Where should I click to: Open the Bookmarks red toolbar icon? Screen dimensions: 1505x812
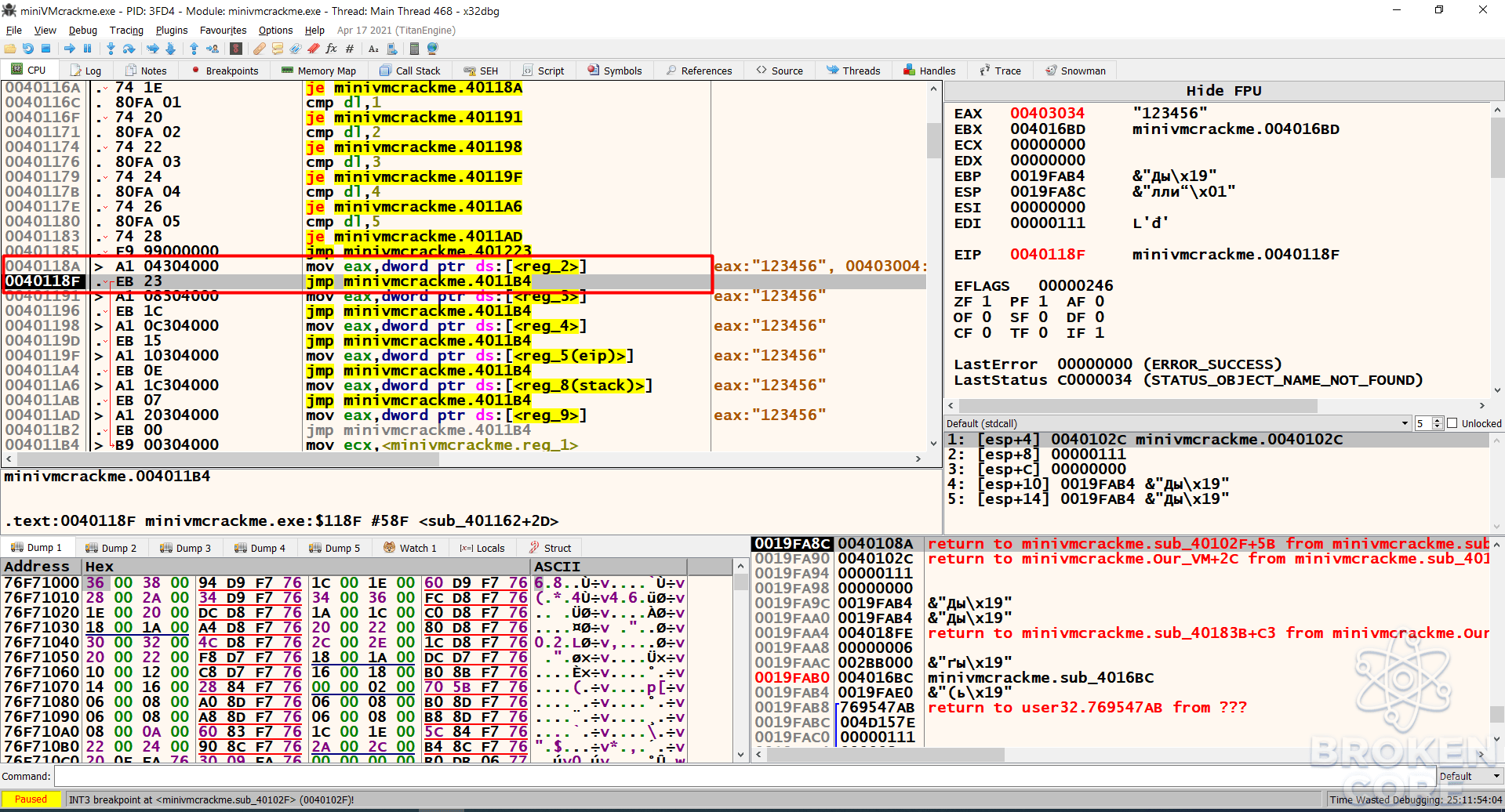[x=314, y=49]
